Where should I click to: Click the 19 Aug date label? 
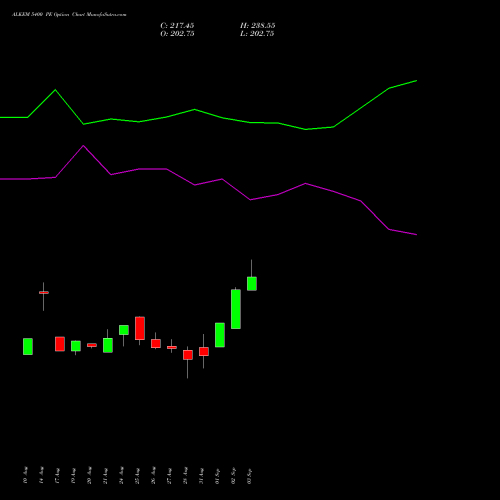click(73, 476)
